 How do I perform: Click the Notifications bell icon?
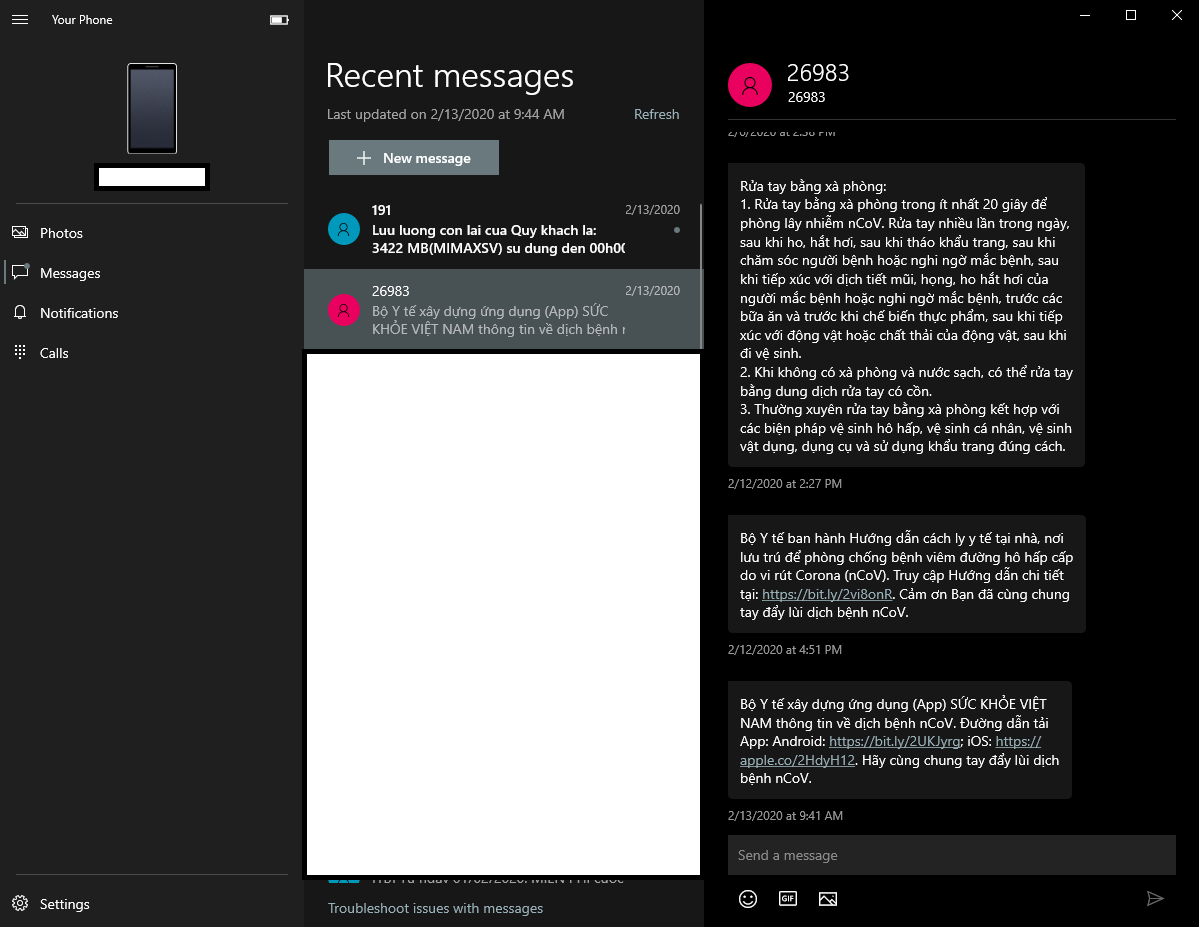[x=21, y=312]
